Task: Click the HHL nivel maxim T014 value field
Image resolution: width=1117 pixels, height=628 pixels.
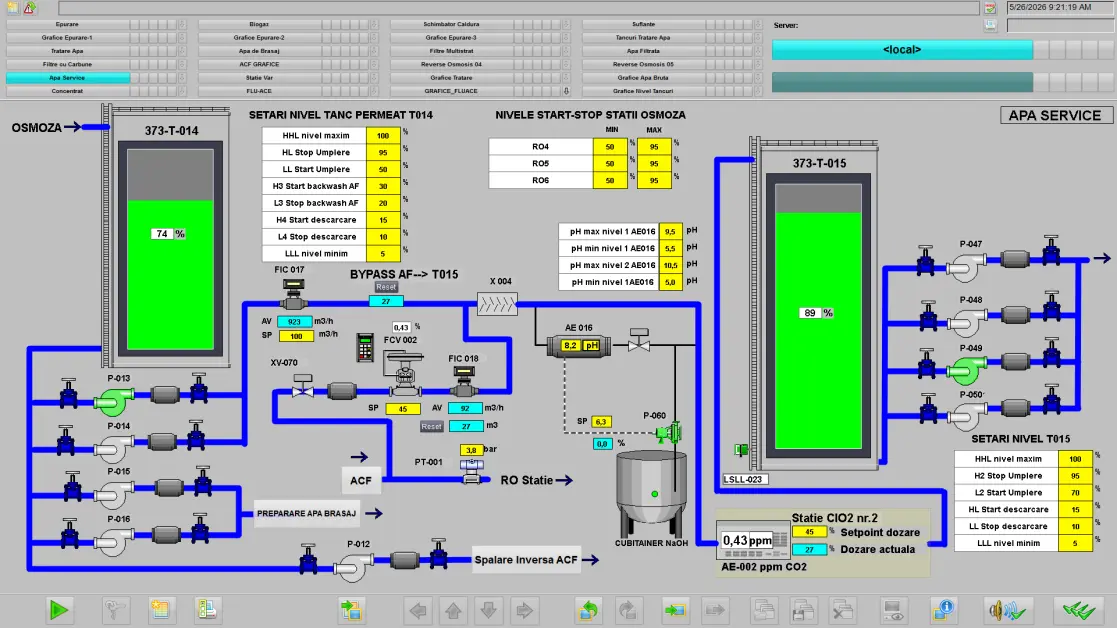Action: pos(383,135)
